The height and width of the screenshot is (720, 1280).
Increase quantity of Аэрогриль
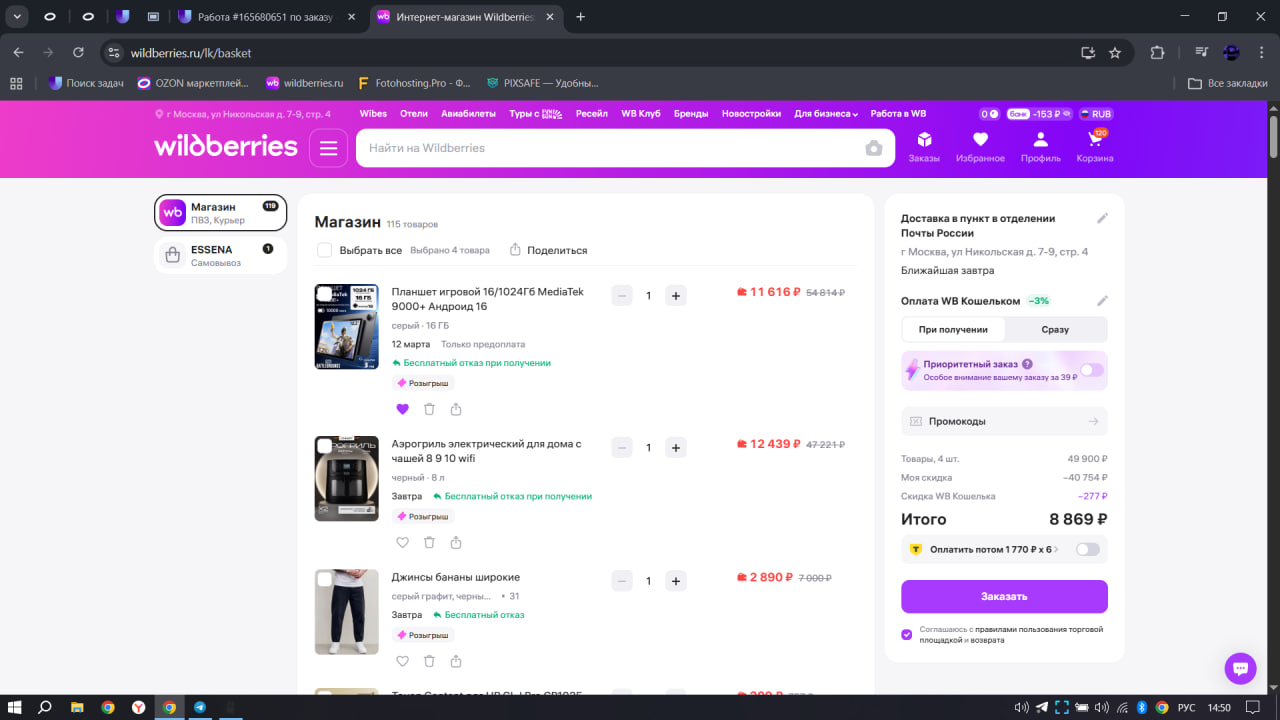676,447
